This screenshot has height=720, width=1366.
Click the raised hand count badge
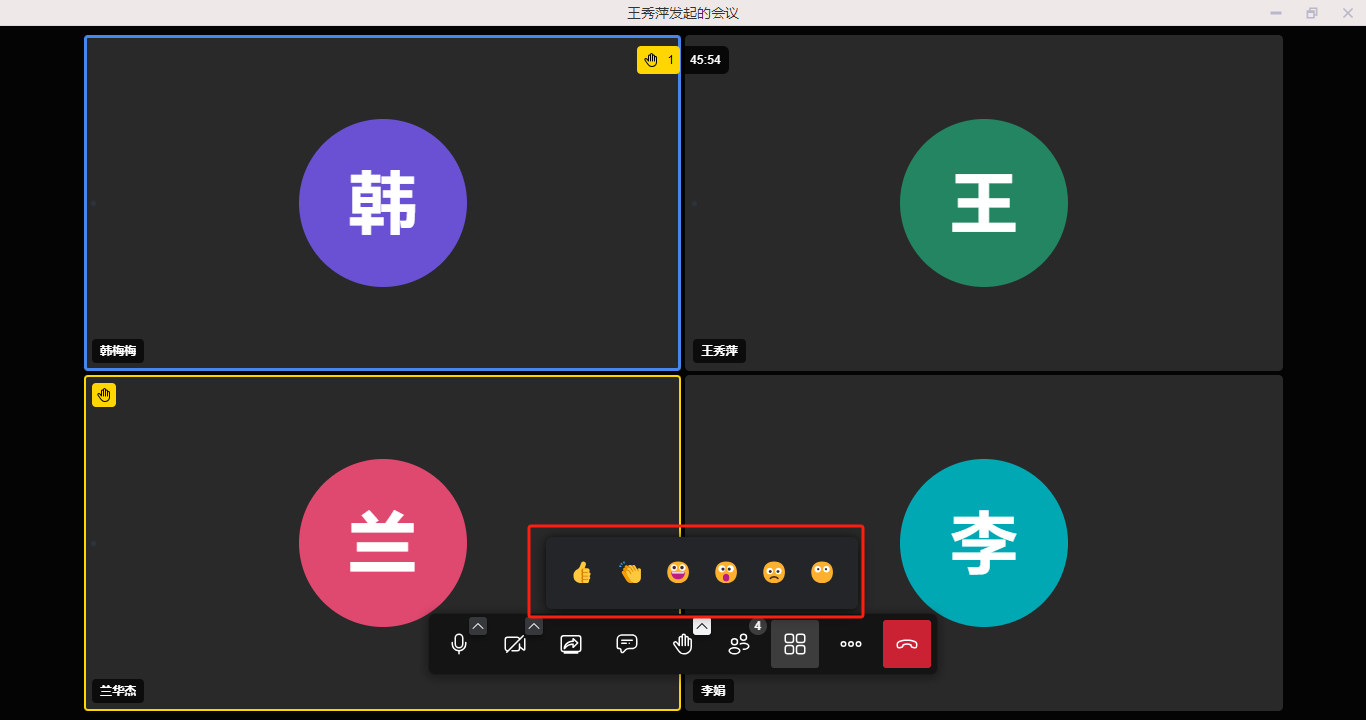[658, 60]
